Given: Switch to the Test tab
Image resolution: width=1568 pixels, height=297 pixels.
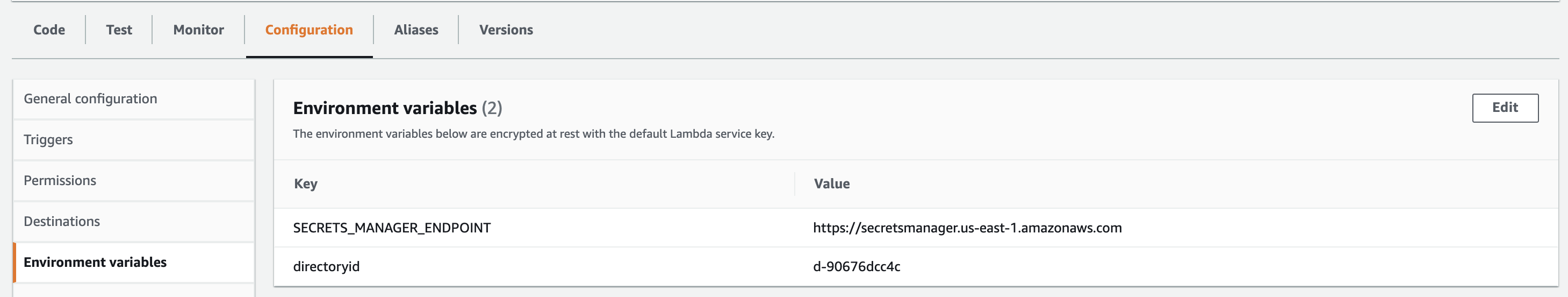Looking at the screenshot, I should [x=119, y=30].
